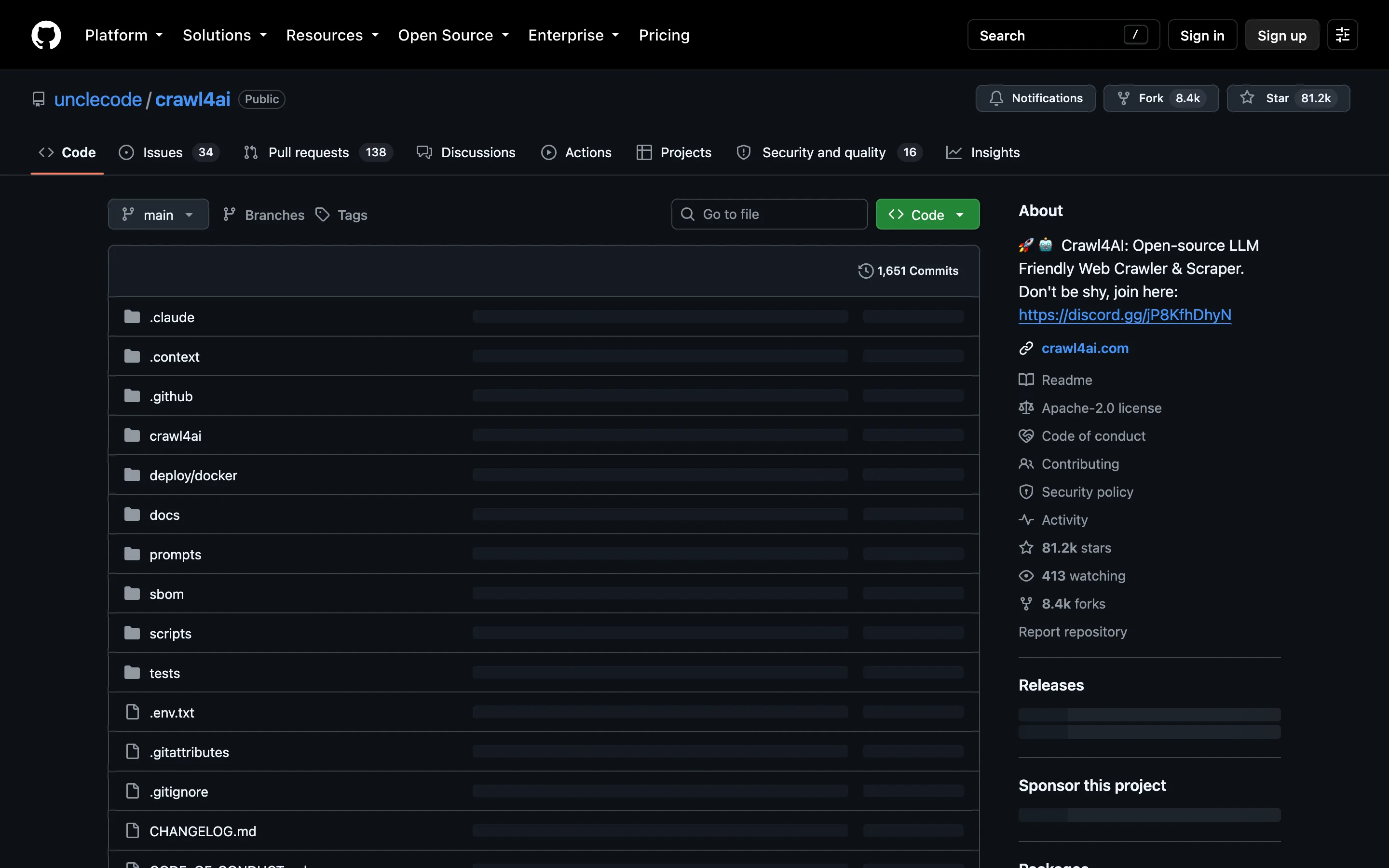
Task: Open the main branch dropdown
Action: pyautogui.click(x=158, y=215)
